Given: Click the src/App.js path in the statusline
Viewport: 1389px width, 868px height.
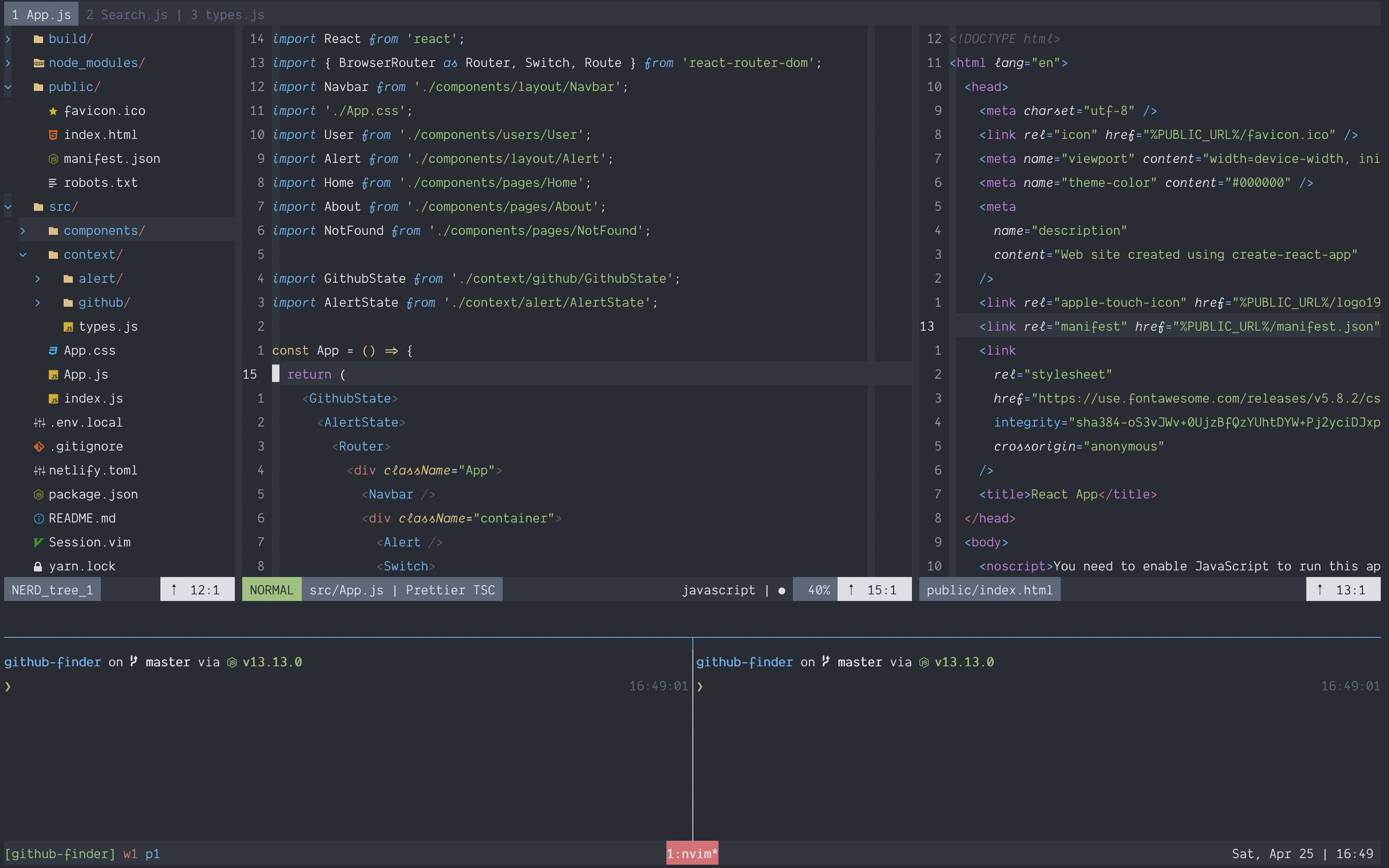Looking at the screenshot, I should tap(346, 589).
